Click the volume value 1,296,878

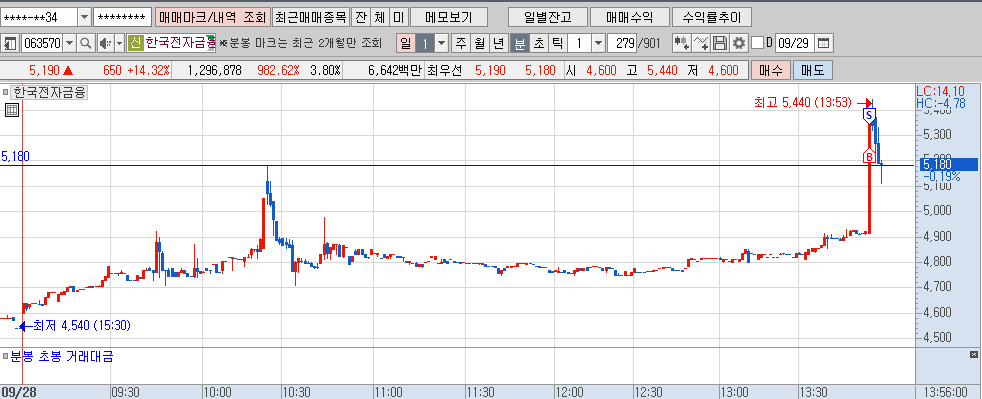(x=214, y=70)
